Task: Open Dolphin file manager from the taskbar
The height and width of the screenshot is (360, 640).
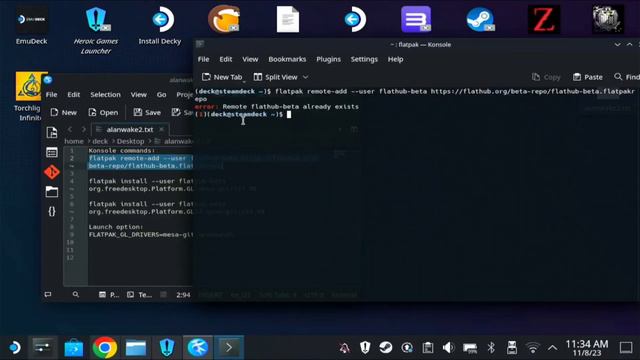Action: tap(136, 348)
